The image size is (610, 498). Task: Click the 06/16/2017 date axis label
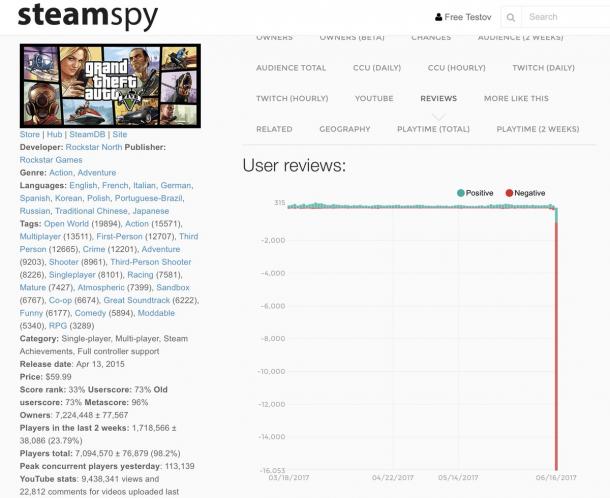(x=556, y=477)
